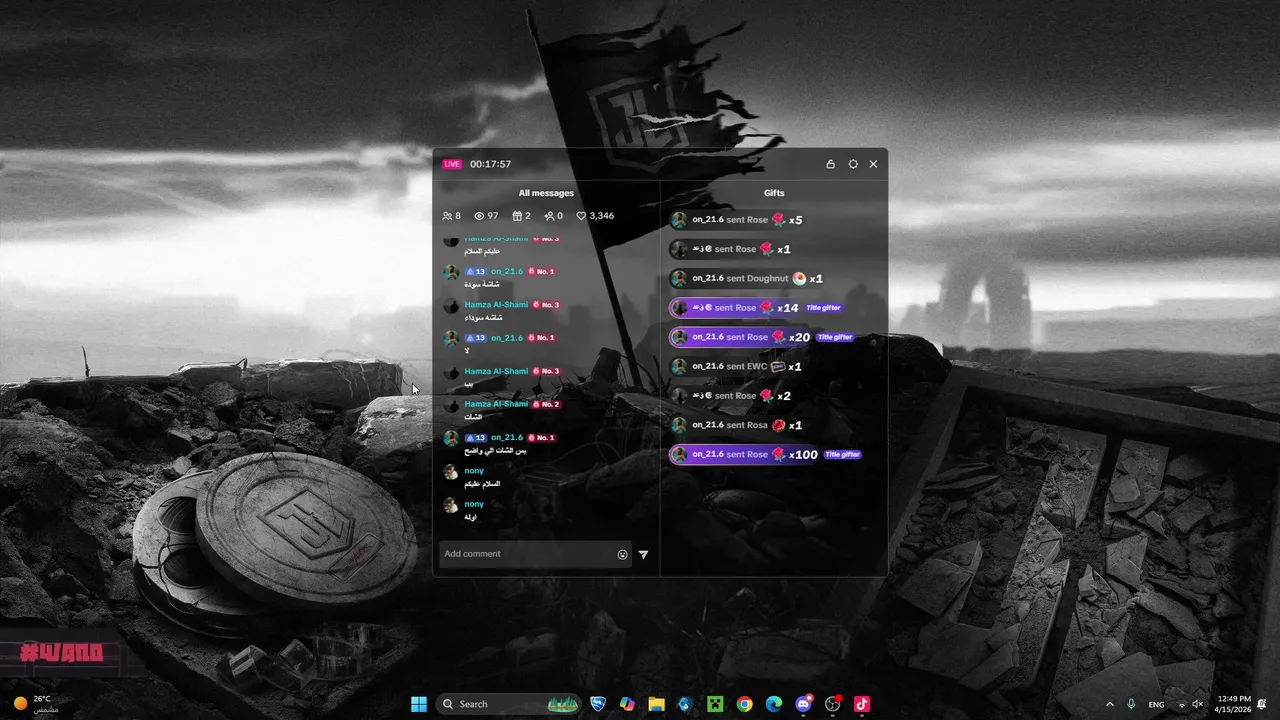Open gift entry on_21.6 sent Rose x5

point(738,220)
